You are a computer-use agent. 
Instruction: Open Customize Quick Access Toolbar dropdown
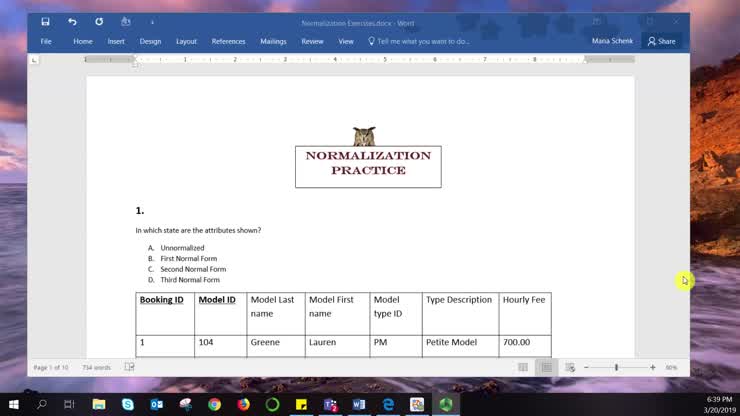(x=152, y=22)
